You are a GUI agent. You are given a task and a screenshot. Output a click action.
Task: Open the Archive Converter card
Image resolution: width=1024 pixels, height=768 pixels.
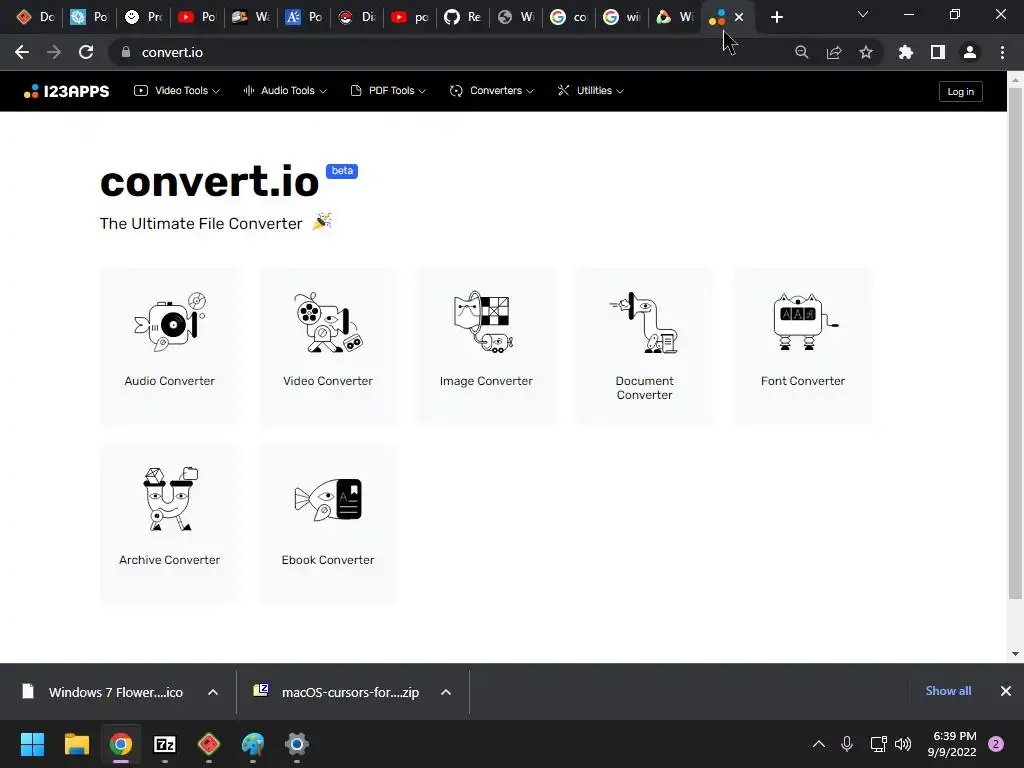click(x=170, y=524)
